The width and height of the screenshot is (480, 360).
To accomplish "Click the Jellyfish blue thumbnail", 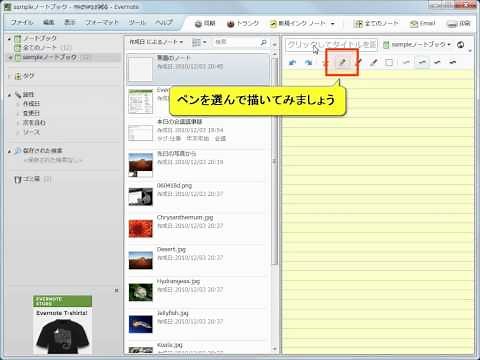I will pos(140,324).
